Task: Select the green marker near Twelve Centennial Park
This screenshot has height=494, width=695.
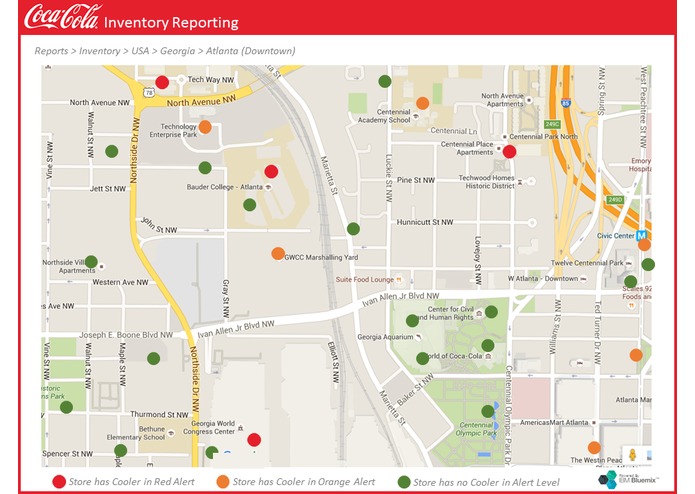Action: 648,265
